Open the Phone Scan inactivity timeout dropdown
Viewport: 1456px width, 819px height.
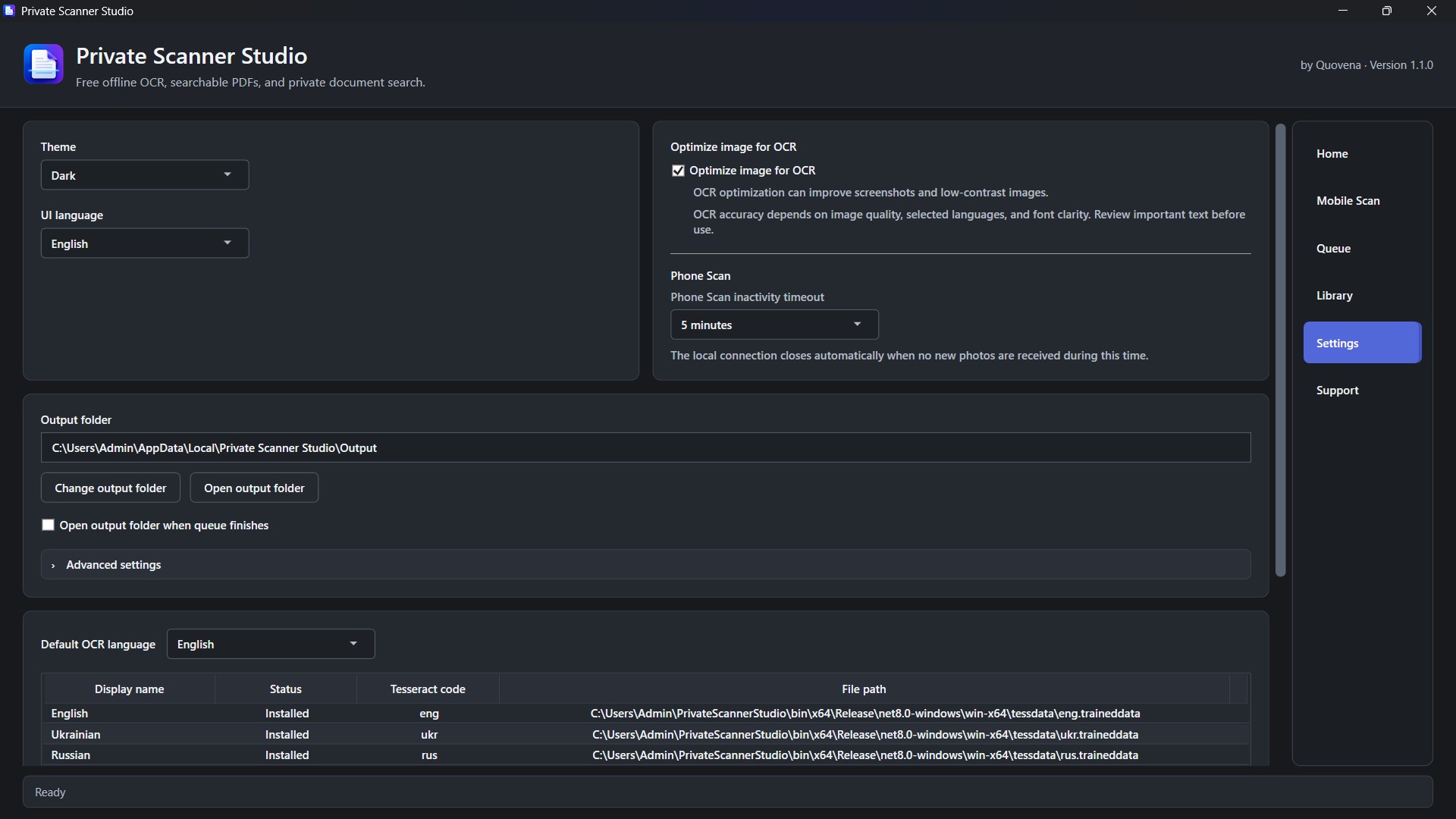click(774, 325)
